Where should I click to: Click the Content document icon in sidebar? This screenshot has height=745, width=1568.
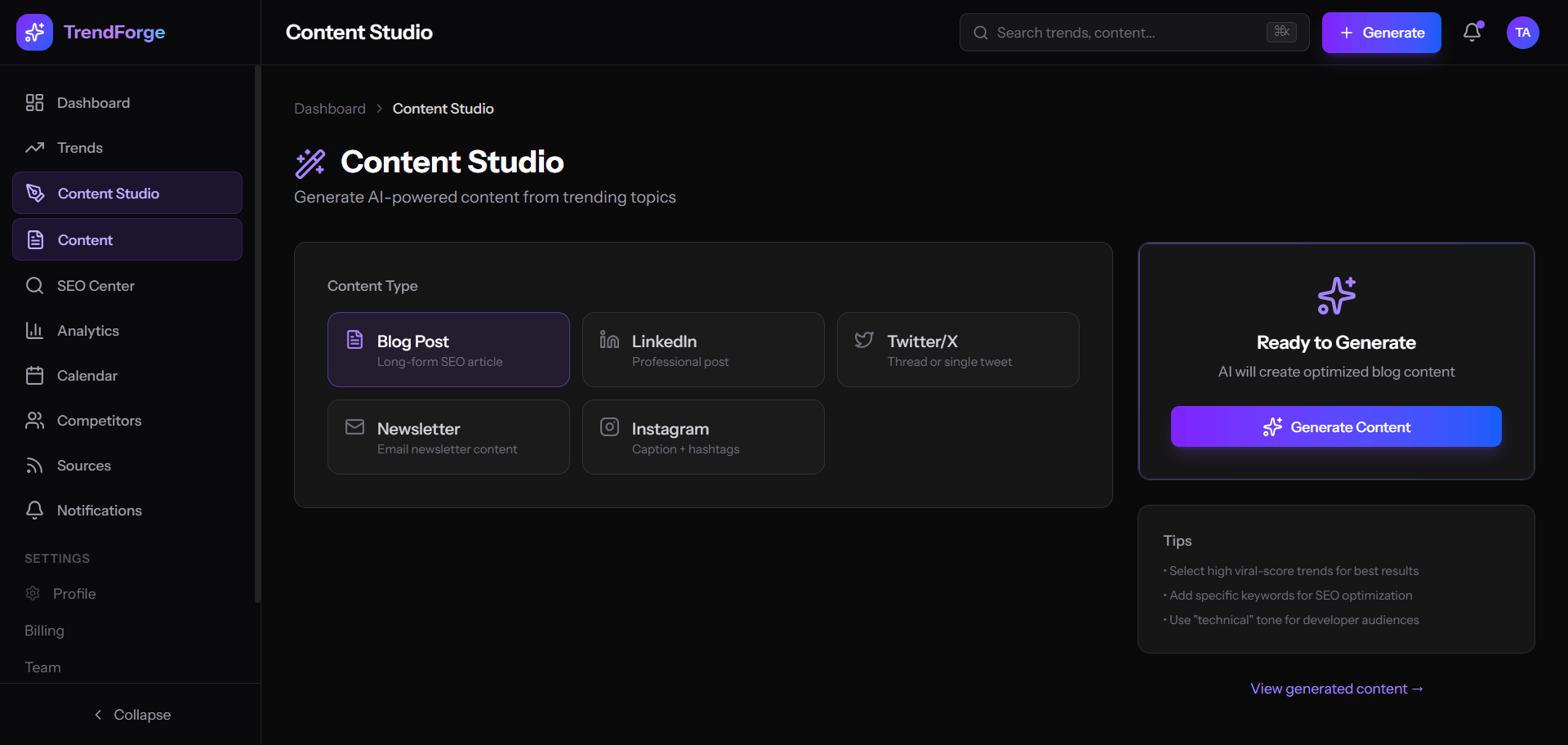35,239
